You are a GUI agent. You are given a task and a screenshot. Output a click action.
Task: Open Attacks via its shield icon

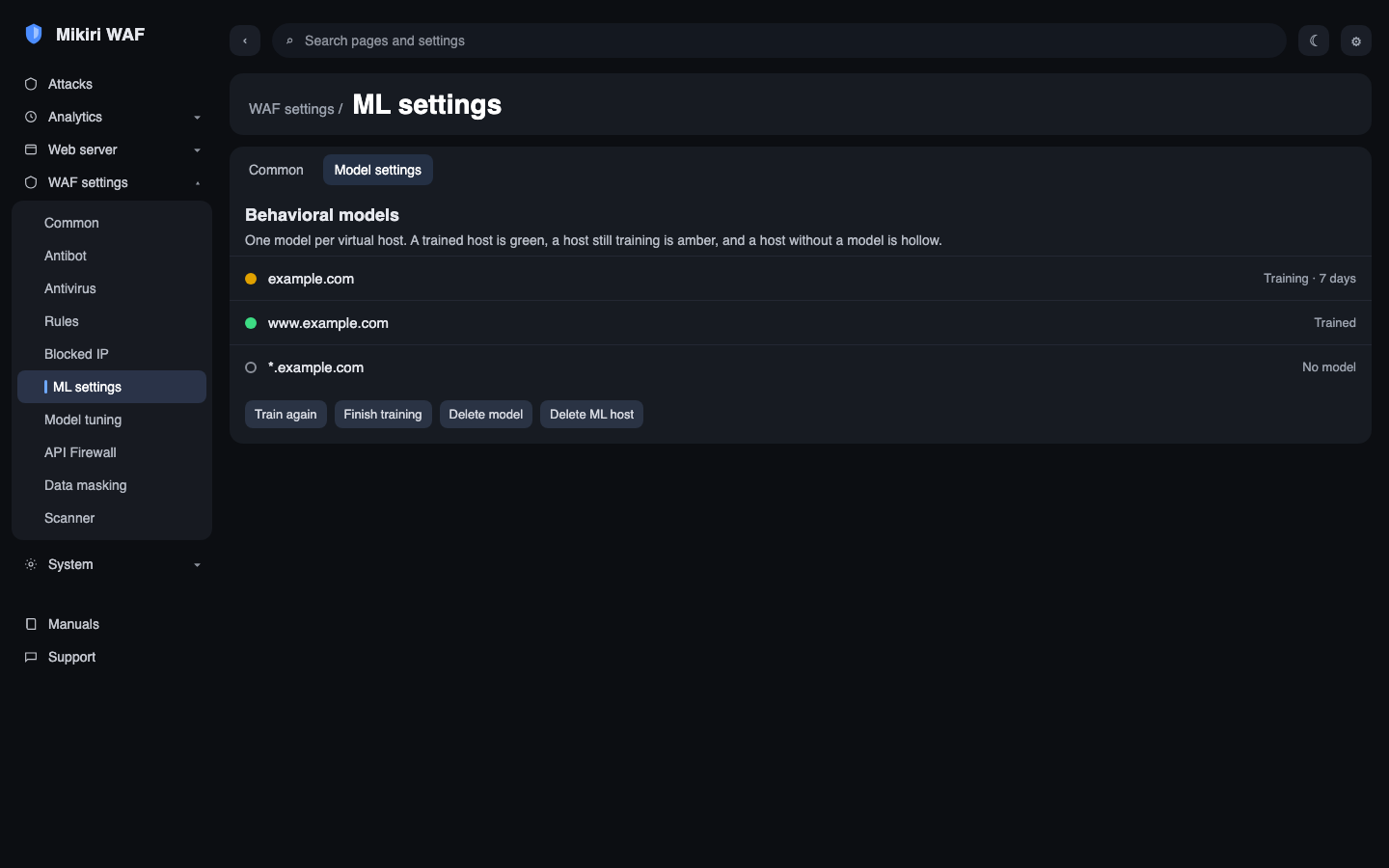31,84
